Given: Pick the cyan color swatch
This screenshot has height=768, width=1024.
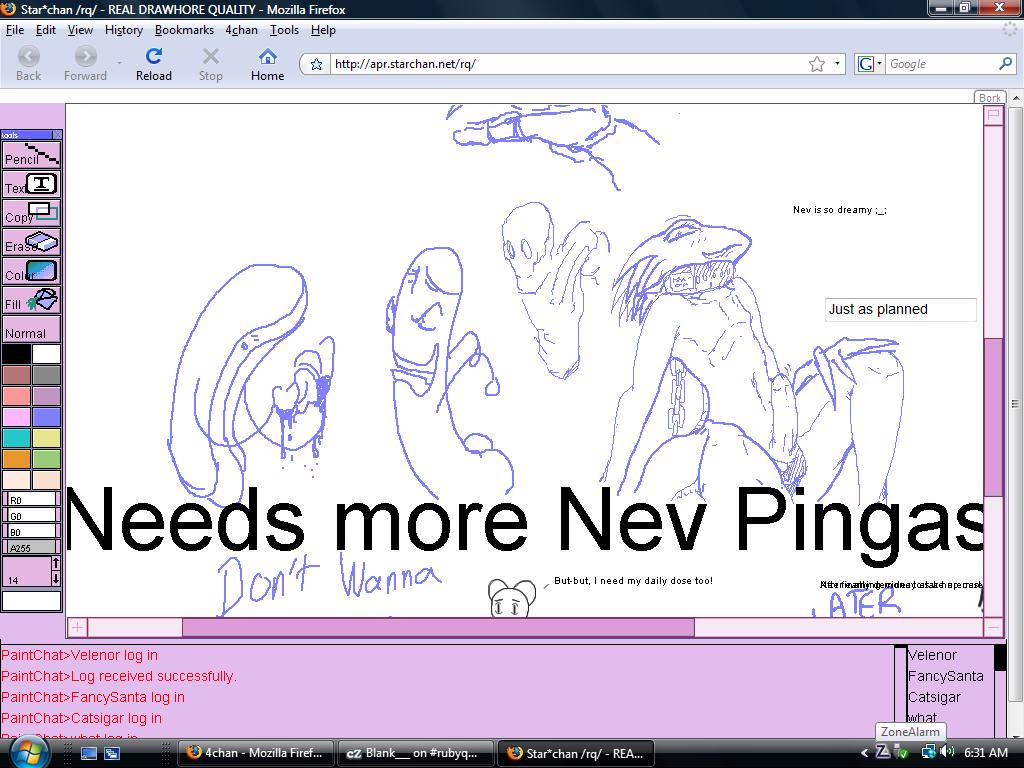Looking at the screenshot, I should (16, 437).
